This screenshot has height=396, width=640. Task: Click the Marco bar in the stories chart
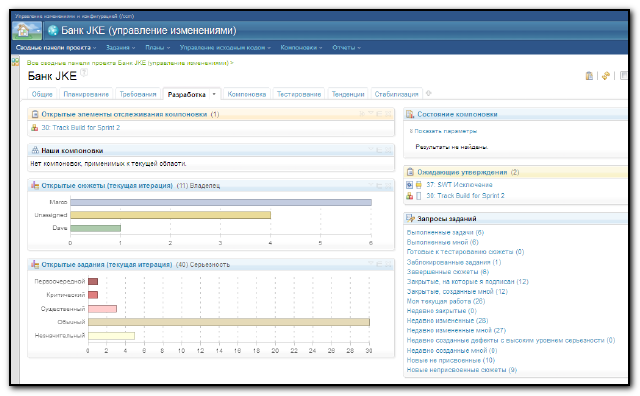(221, 202)
